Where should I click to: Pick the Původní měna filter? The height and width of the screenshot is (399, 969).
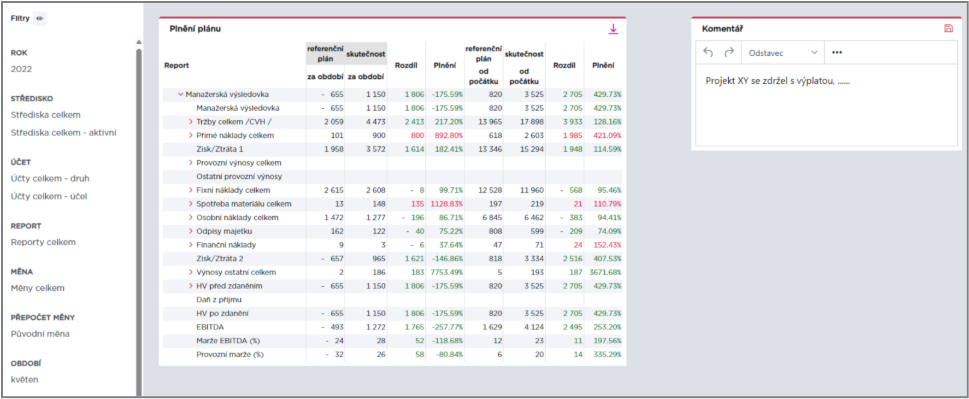coord(40,334)
